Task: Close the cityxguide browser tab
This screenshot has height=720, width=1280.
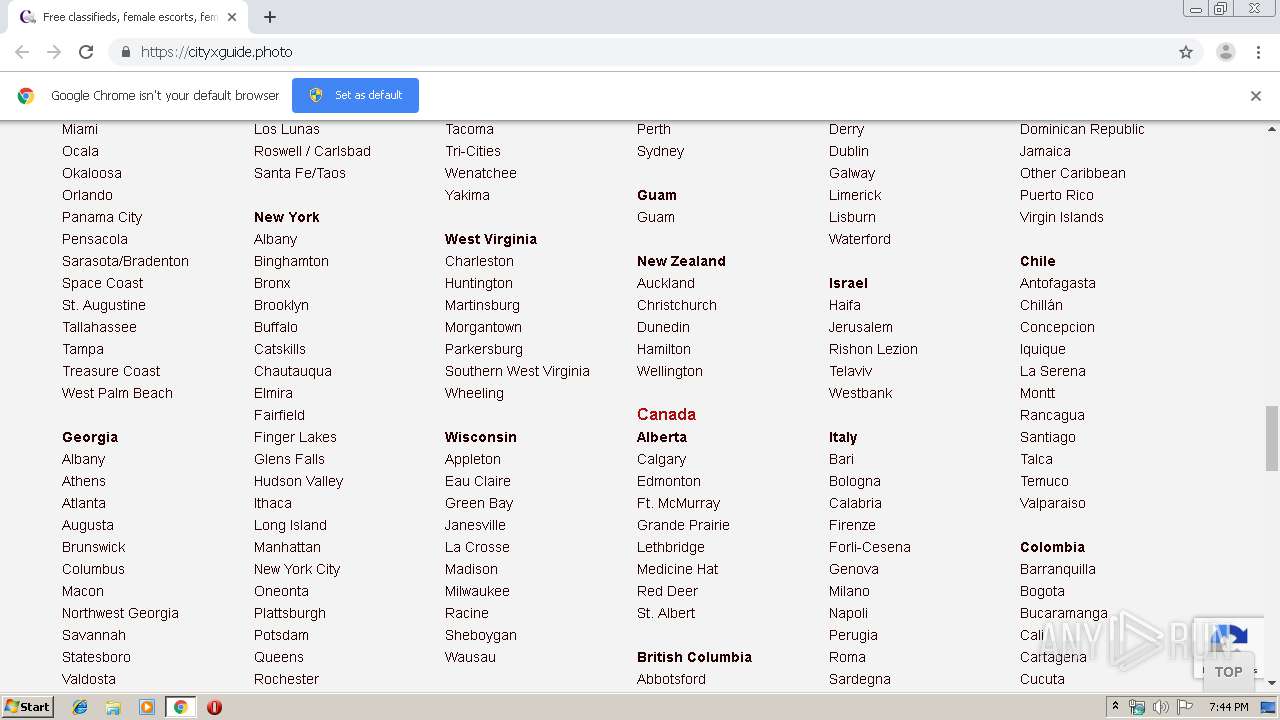Action: coord(232,17)
